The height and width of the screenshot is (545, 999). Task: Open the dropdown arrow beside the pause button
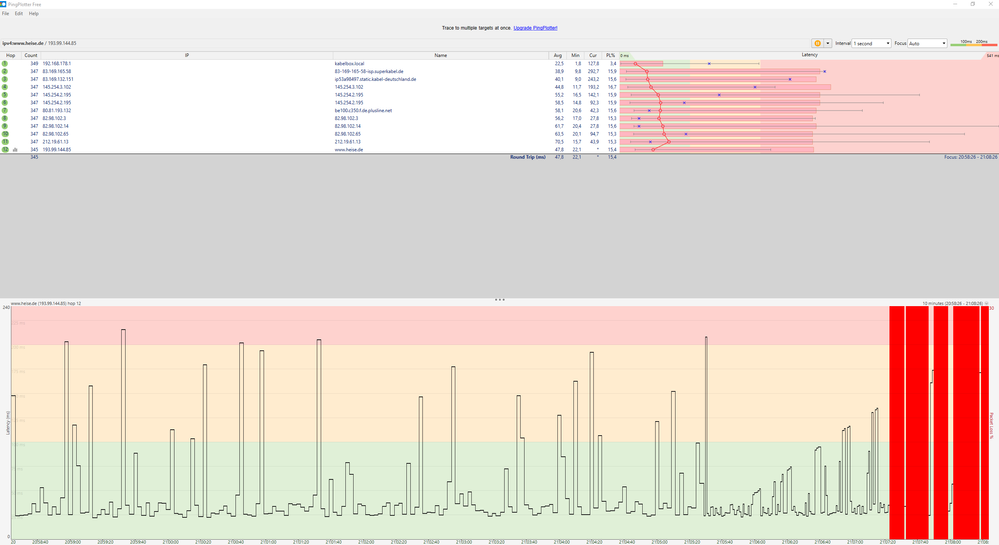point(828,43)
